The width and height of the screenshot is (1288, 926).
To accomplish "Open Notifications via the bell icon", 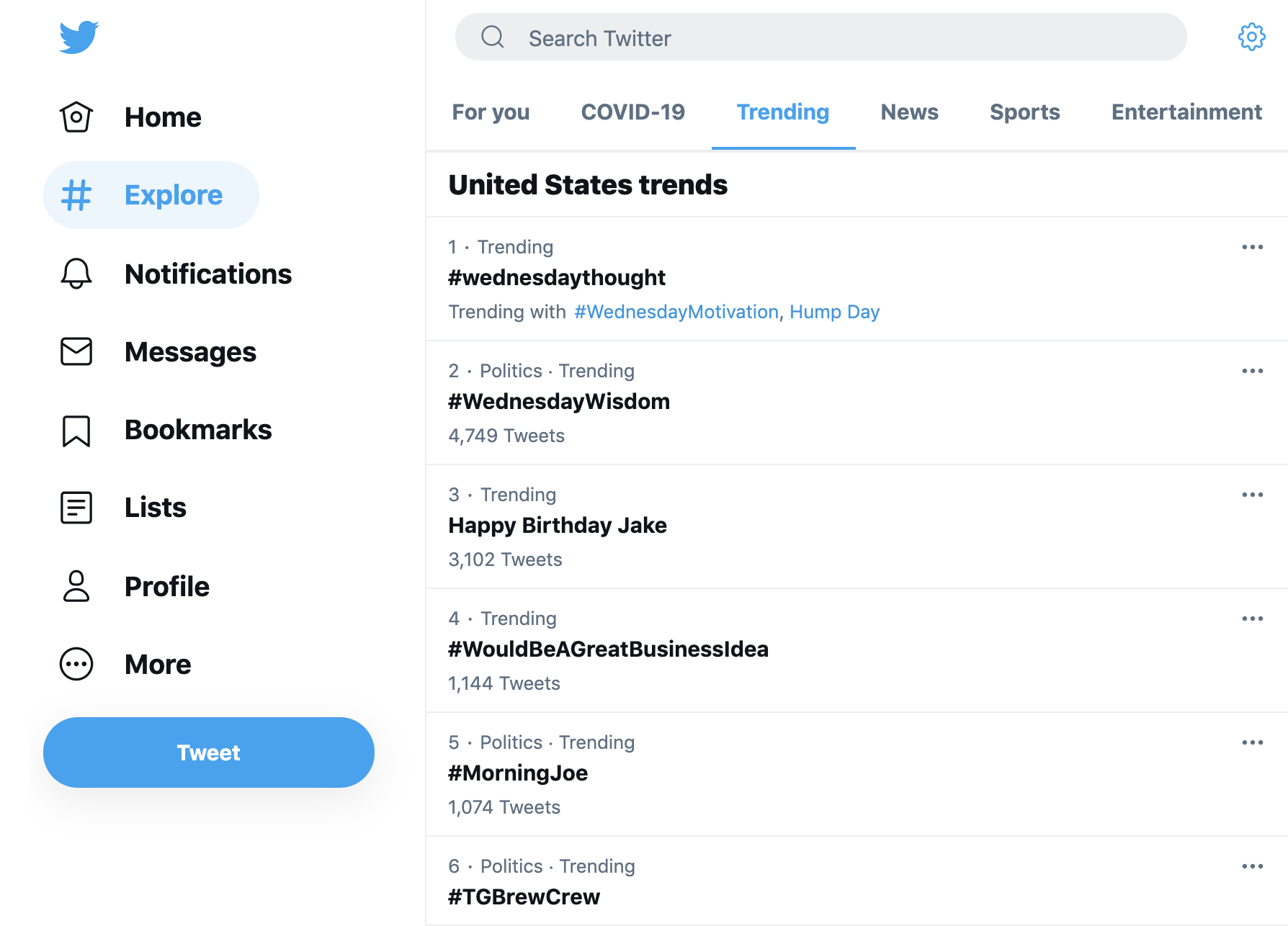I will (76, 274).
